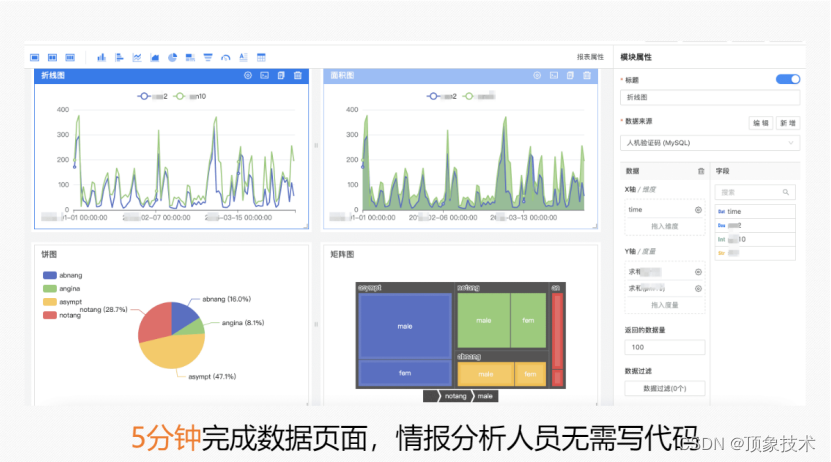Viewport: 831px width, 462px height.
Task: Click asympt yellow slice of pie chart
Action: (171, 352)
